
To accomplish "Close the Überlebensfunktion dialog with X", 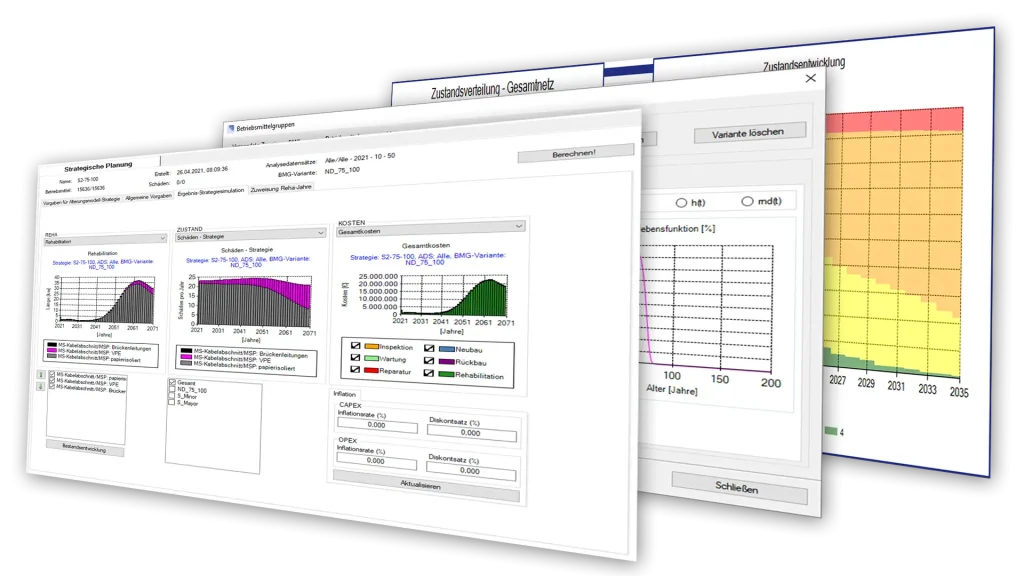I will click(x=811, y=78).
